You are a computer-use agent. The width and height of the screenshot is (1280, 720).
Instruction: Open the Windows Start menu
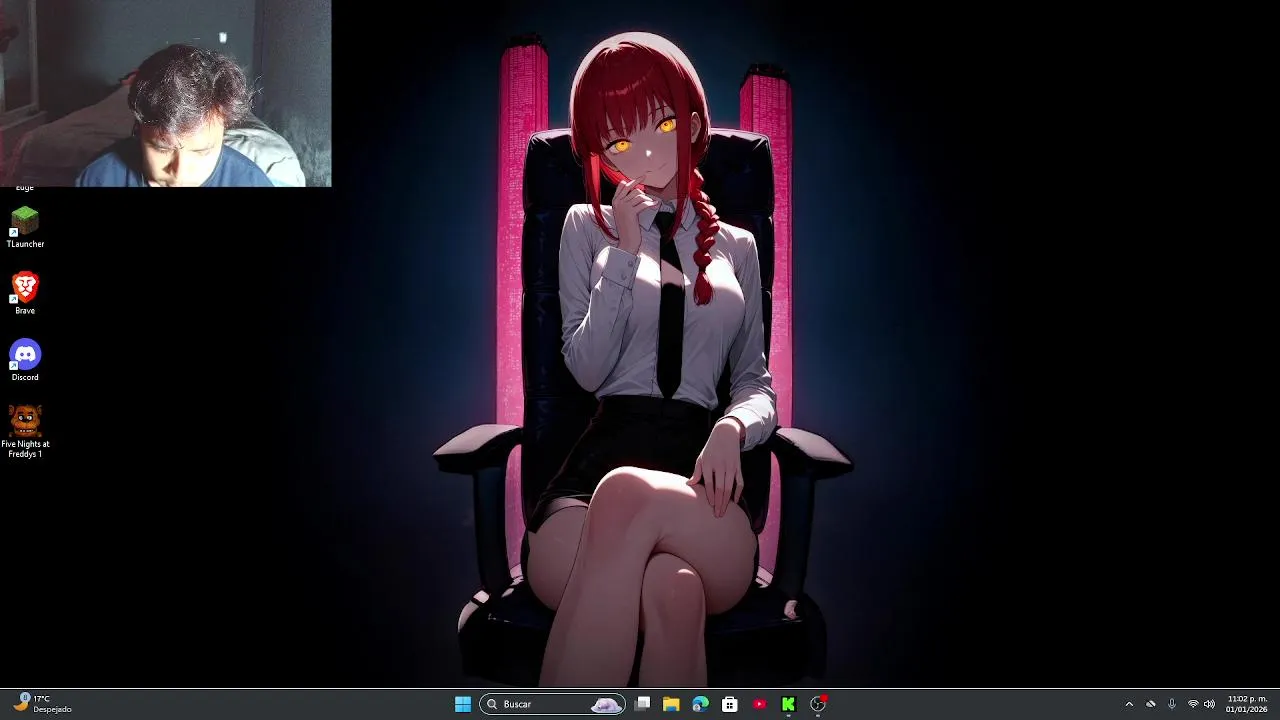pyautogui.click(x=463, y=704)
